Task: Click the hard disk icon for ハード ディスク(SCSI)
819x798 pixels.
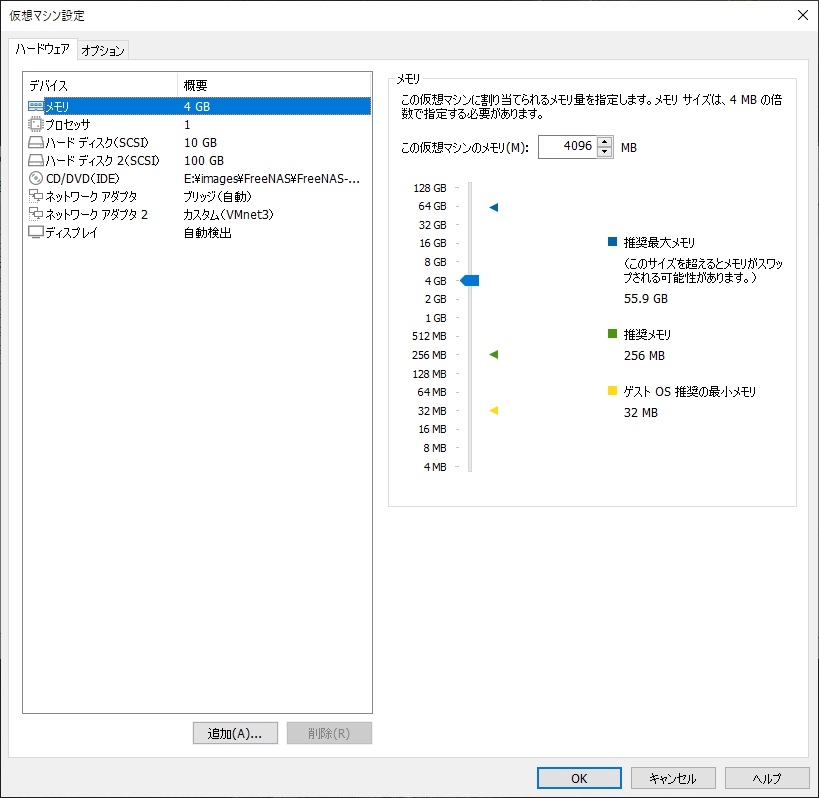Action: tap(36, 143)
